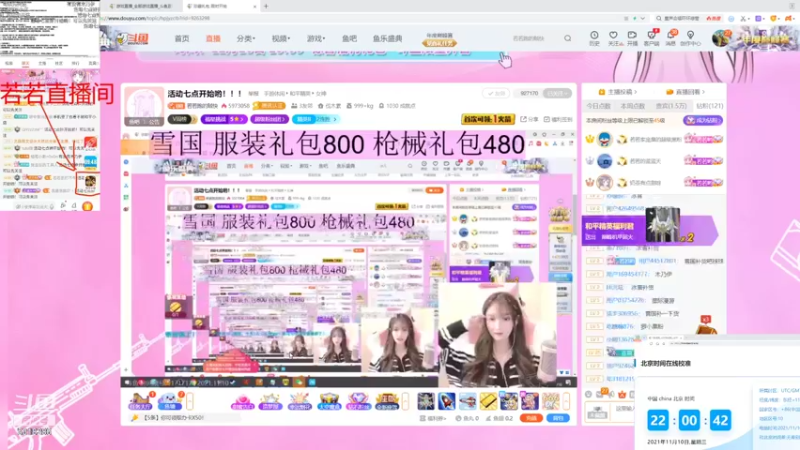
Task: Open Douyu logo home link
Action: [x=132, y=38]
